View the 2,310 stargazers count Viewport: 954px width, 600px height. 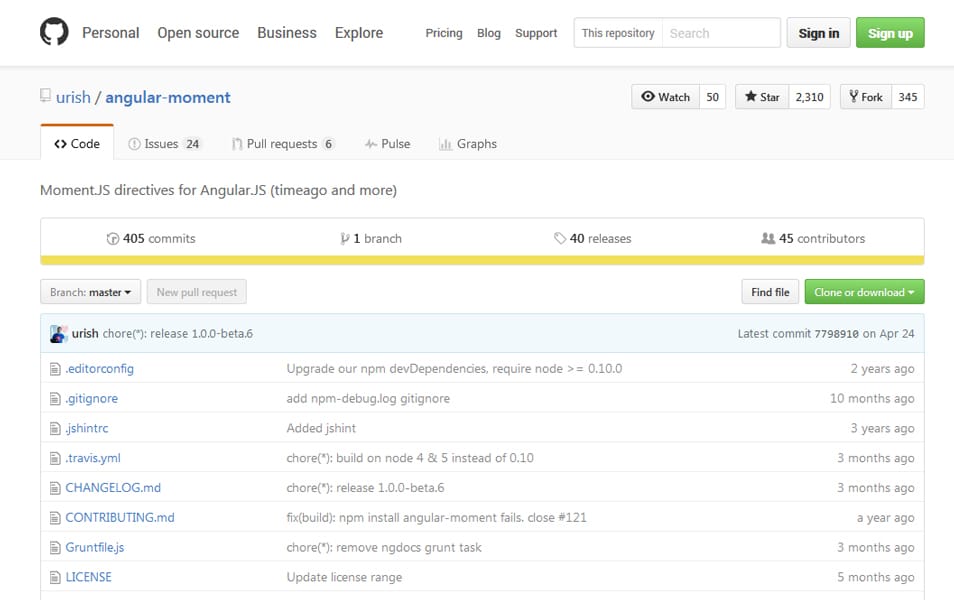click(809, 97)
